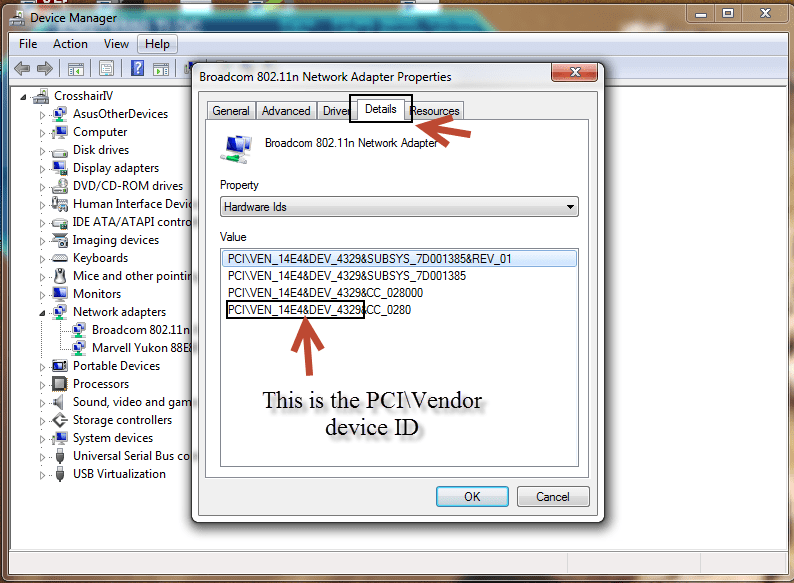Expand the Storage controllers node
Image resolution: width=794 pixels, height=583 pixels.
(43, 421)
